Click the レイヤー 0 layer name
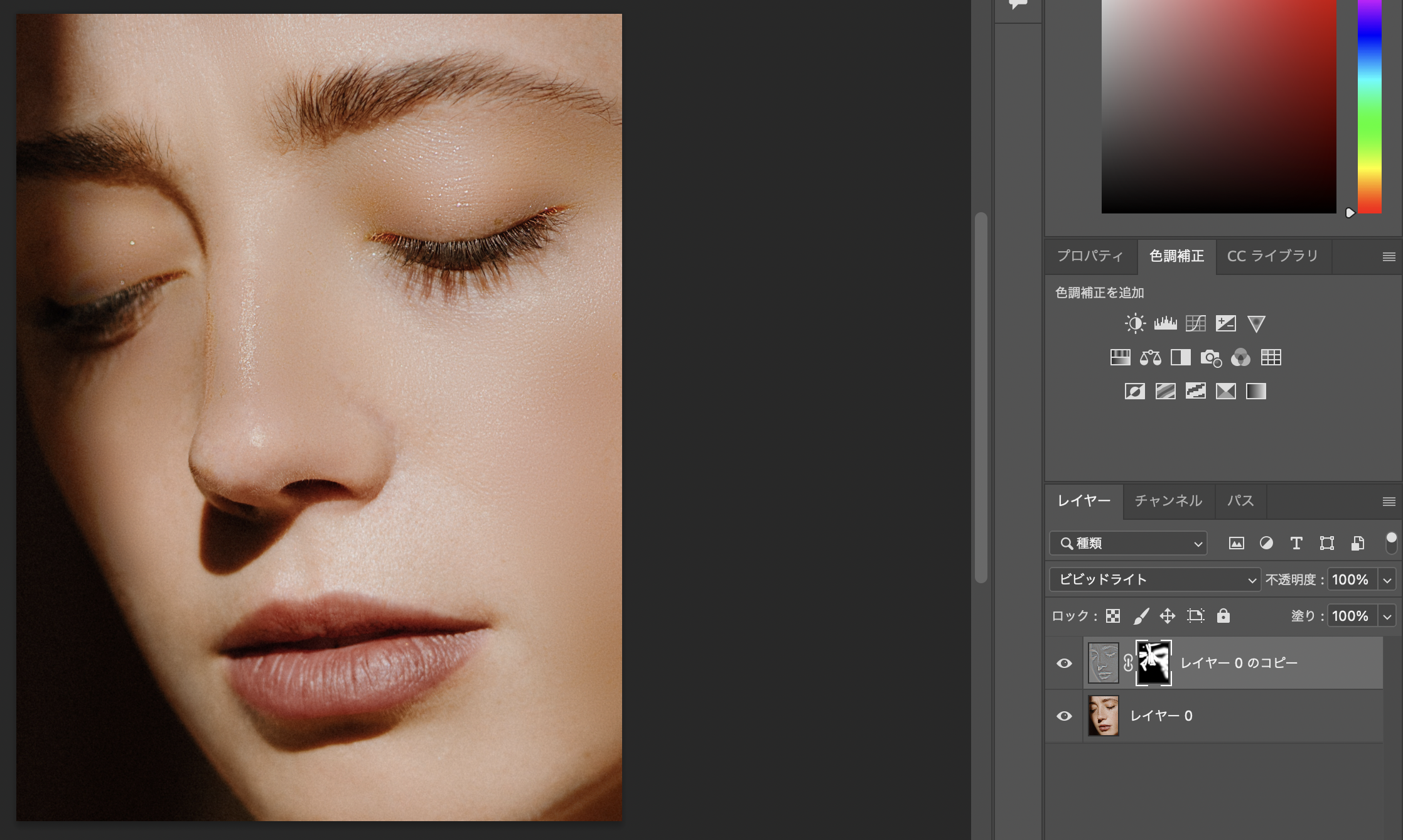Viewport: 1403px width, 840px height. click(x=1161, y=716)
